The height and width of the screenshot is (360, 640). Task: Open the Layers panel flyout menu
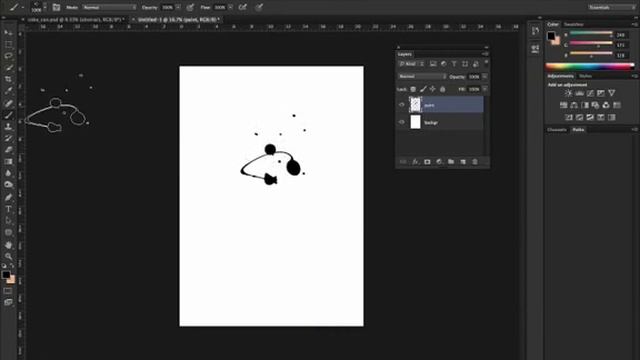(485, 54)
